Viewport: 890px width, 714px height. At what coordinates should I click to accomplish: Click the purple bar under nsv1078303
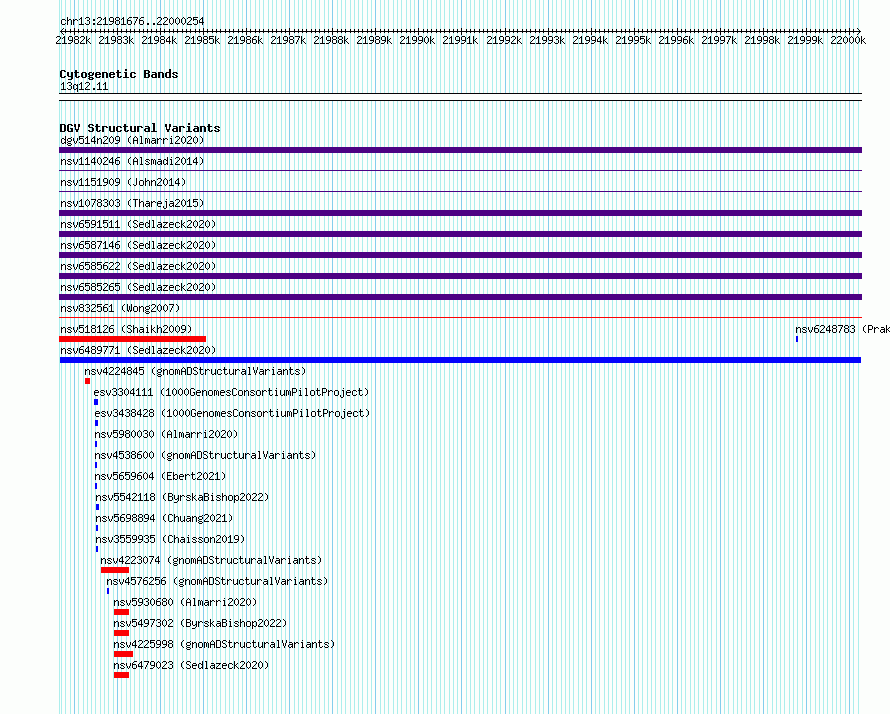[460, 213]
